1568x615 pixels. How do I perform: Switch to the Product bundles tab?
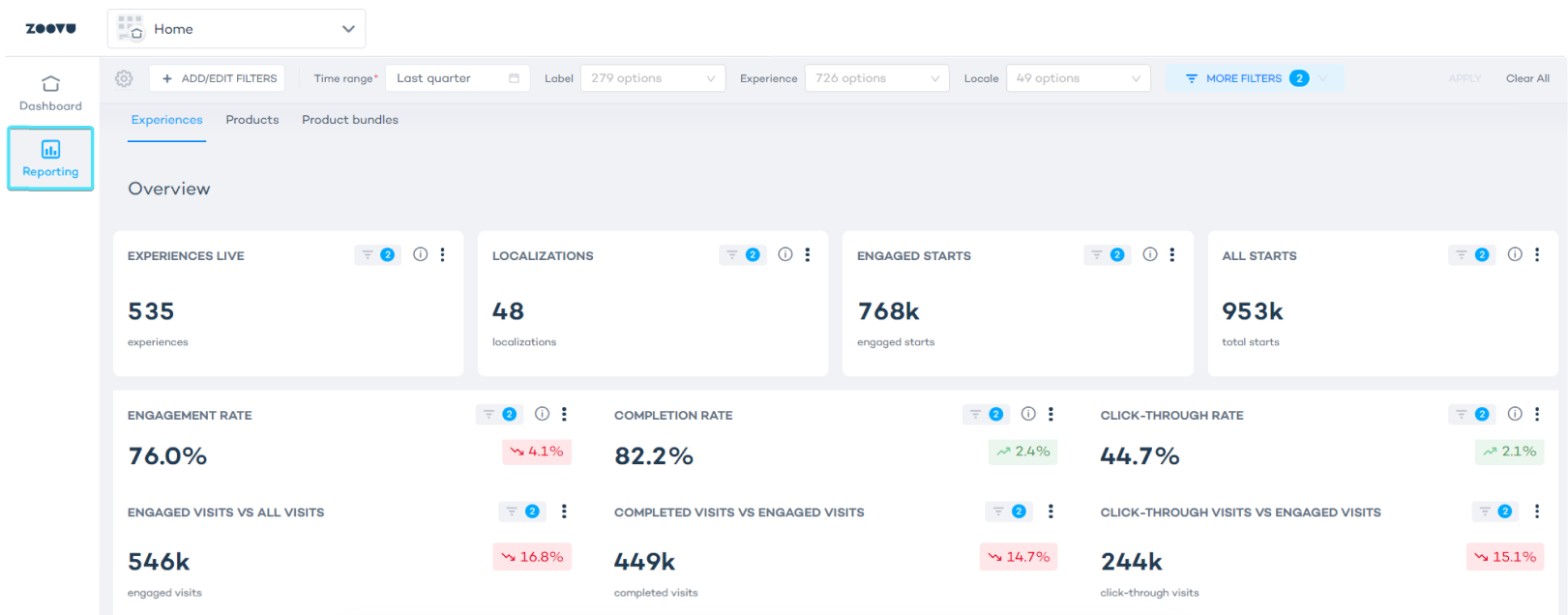click(350, 120)
